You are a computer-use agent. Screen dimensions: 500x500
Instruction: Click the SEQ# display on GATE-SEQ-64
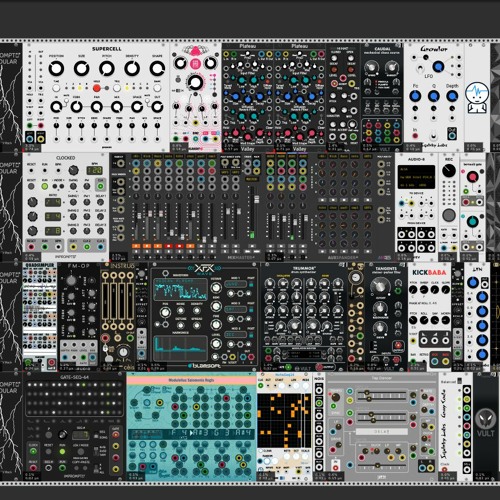[x=80, y=435]
